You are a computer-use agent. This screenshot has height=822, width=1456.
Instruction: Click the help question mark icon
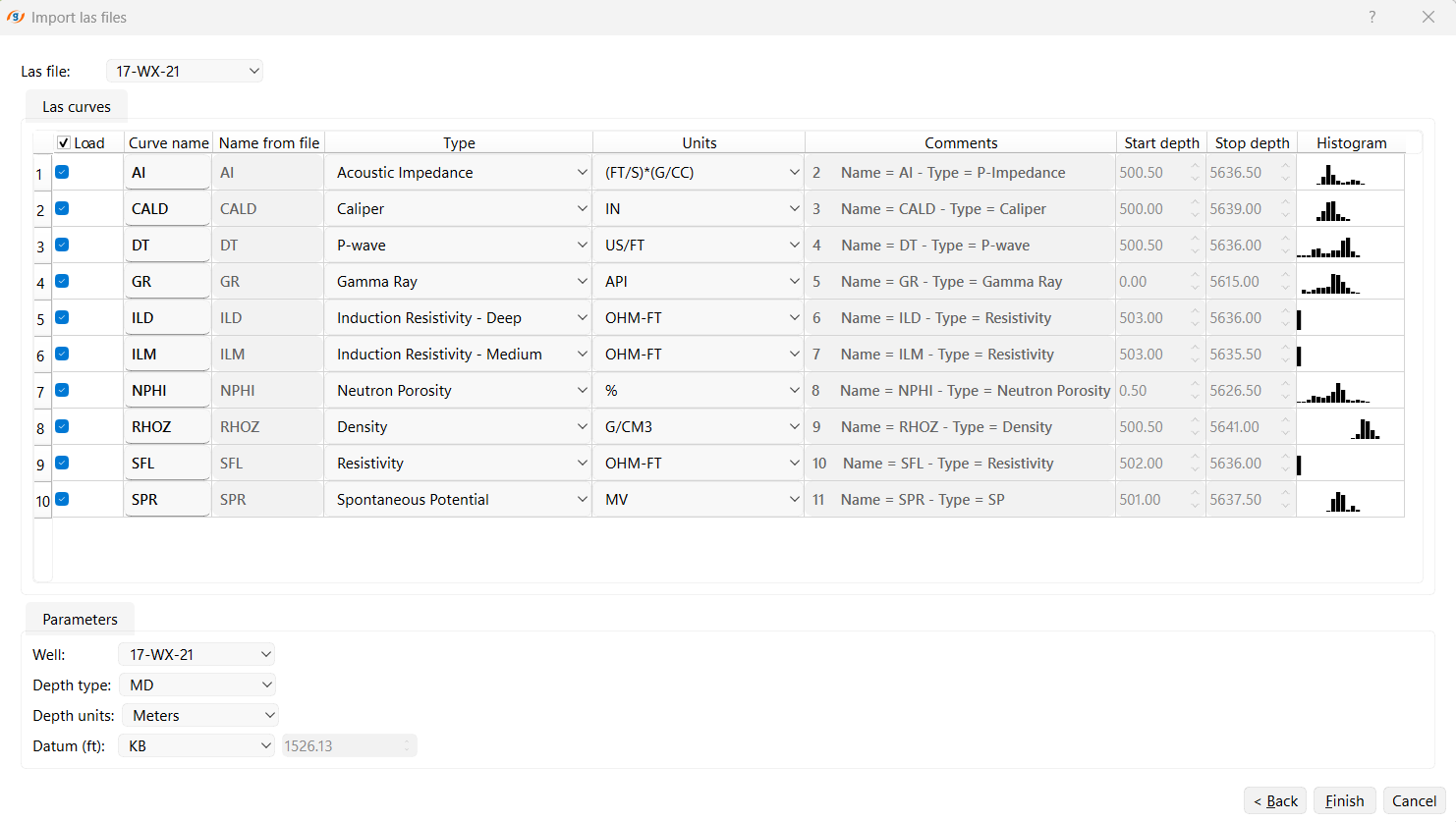pyautogui.click(x=1372, y=17)
